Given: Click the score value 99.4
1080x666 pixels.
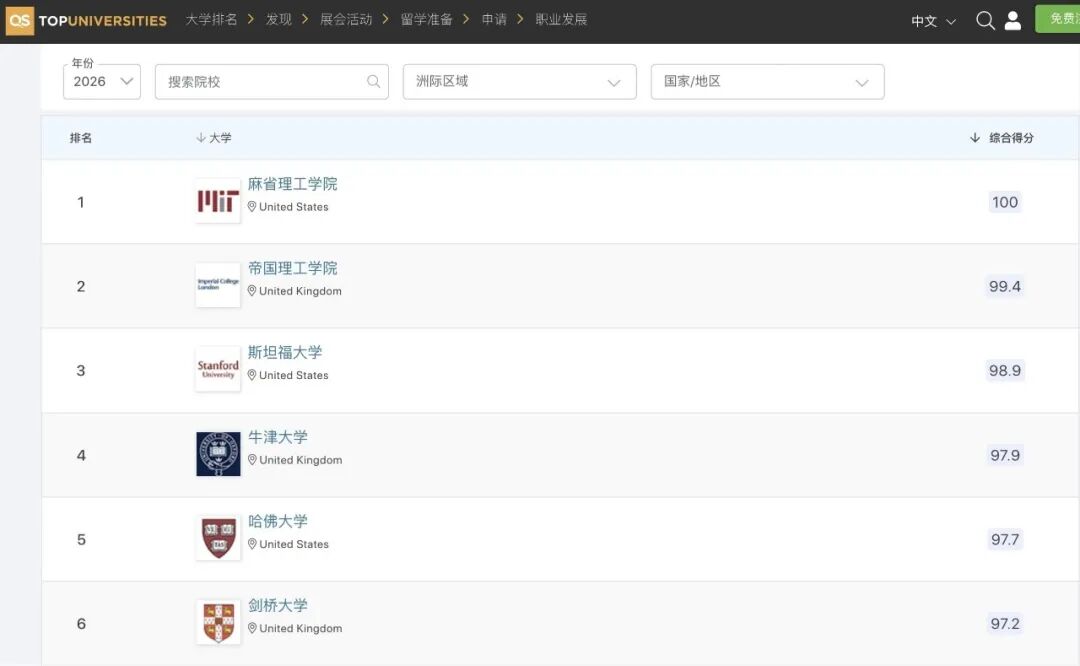Looking at the screenshot, I should [x=1005, y=286].
